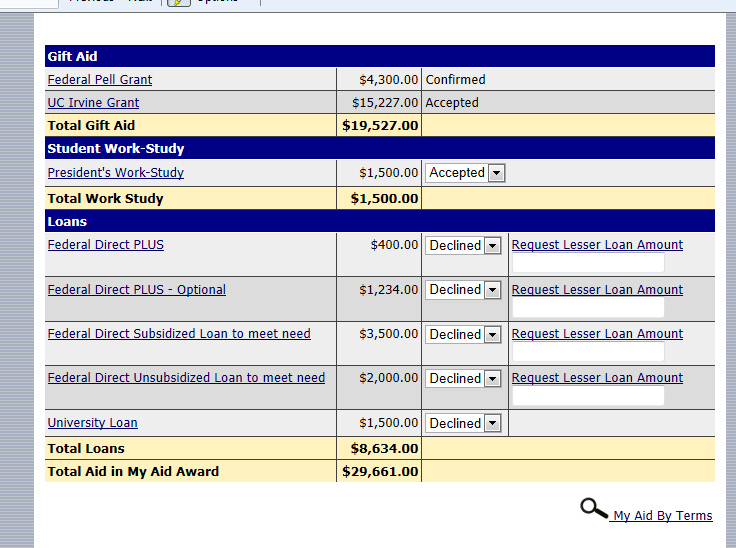The height and width of the screenshot is (548, 736).
Task: Click the Accepted status for UC Irvine Grant
Action: pyautogui.click(x=452, y=102)
